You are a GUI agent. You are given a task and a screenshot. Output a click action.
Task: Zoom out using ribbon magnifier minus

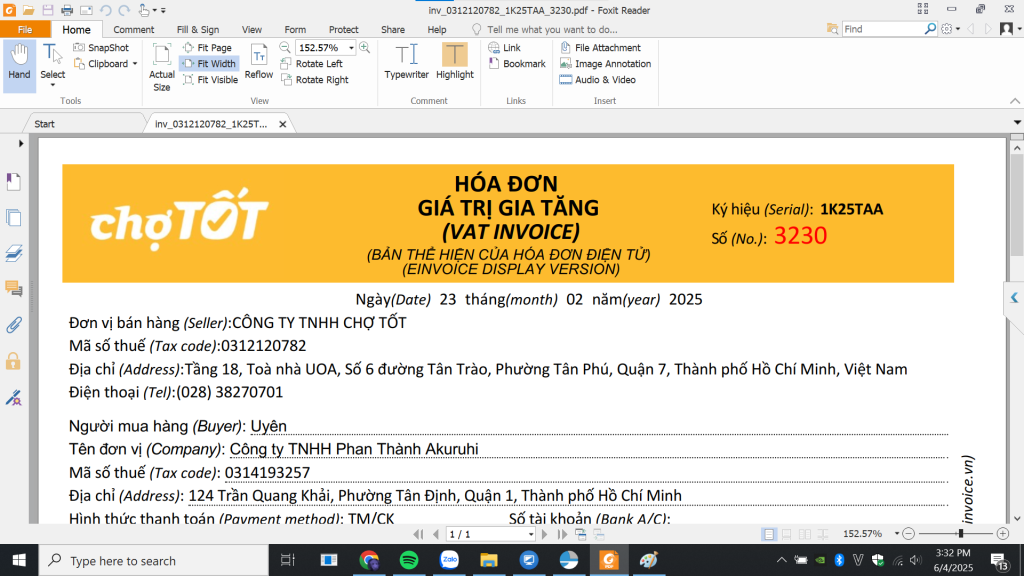tap(285, 48)
